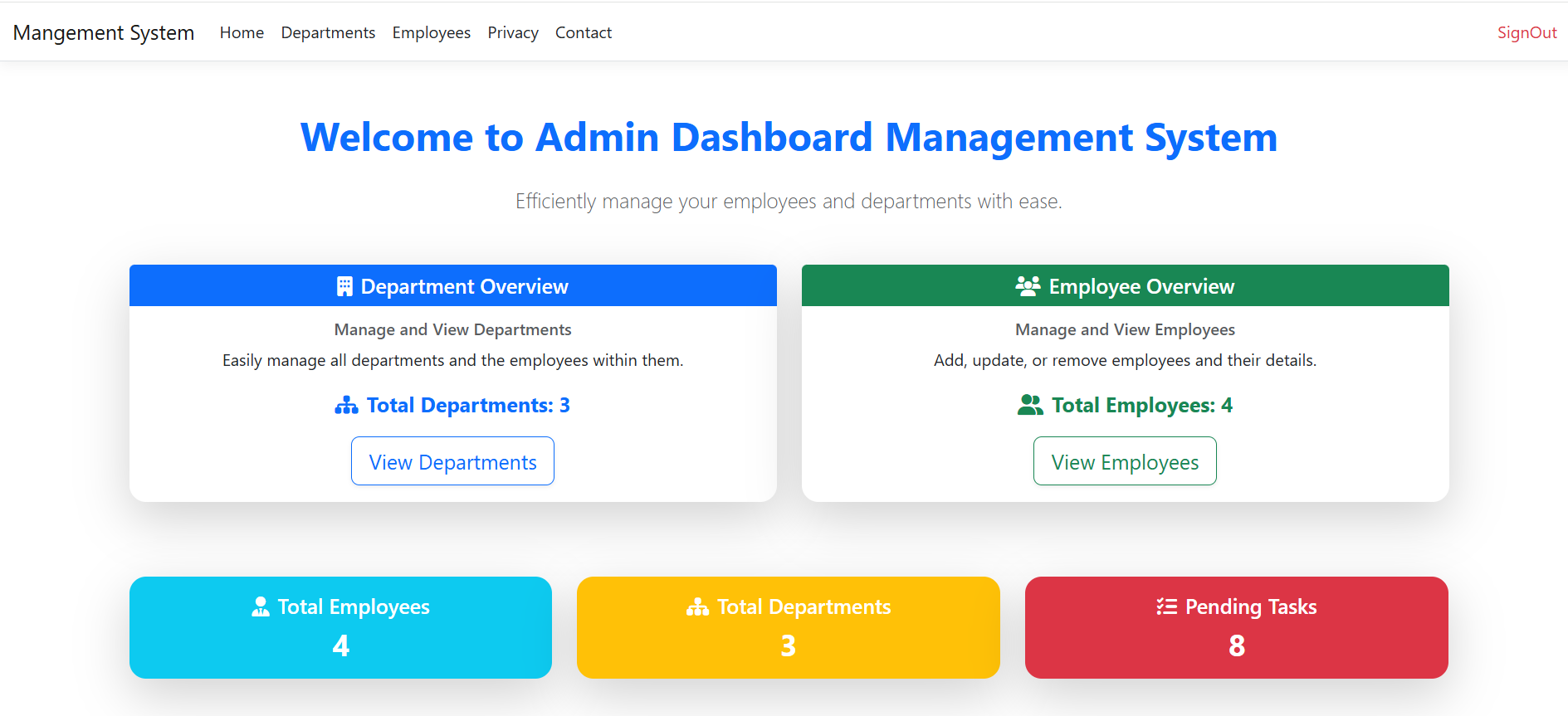
Task: Click the org-chart icon next to Total Departments: 3
Action: click(346, 406)
